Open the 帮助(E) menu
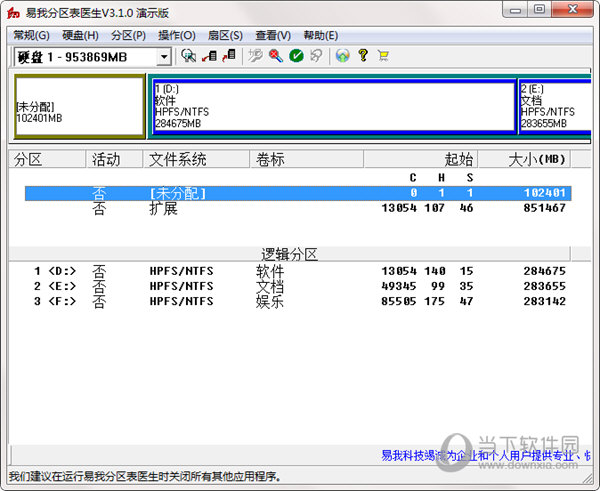The width and height of the screenshot is (600, 491). (x=321, y=36)
